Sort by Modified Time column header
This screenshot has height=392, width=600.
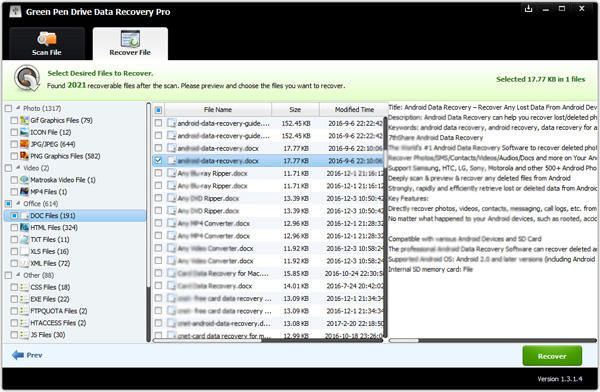coord(354,109)
